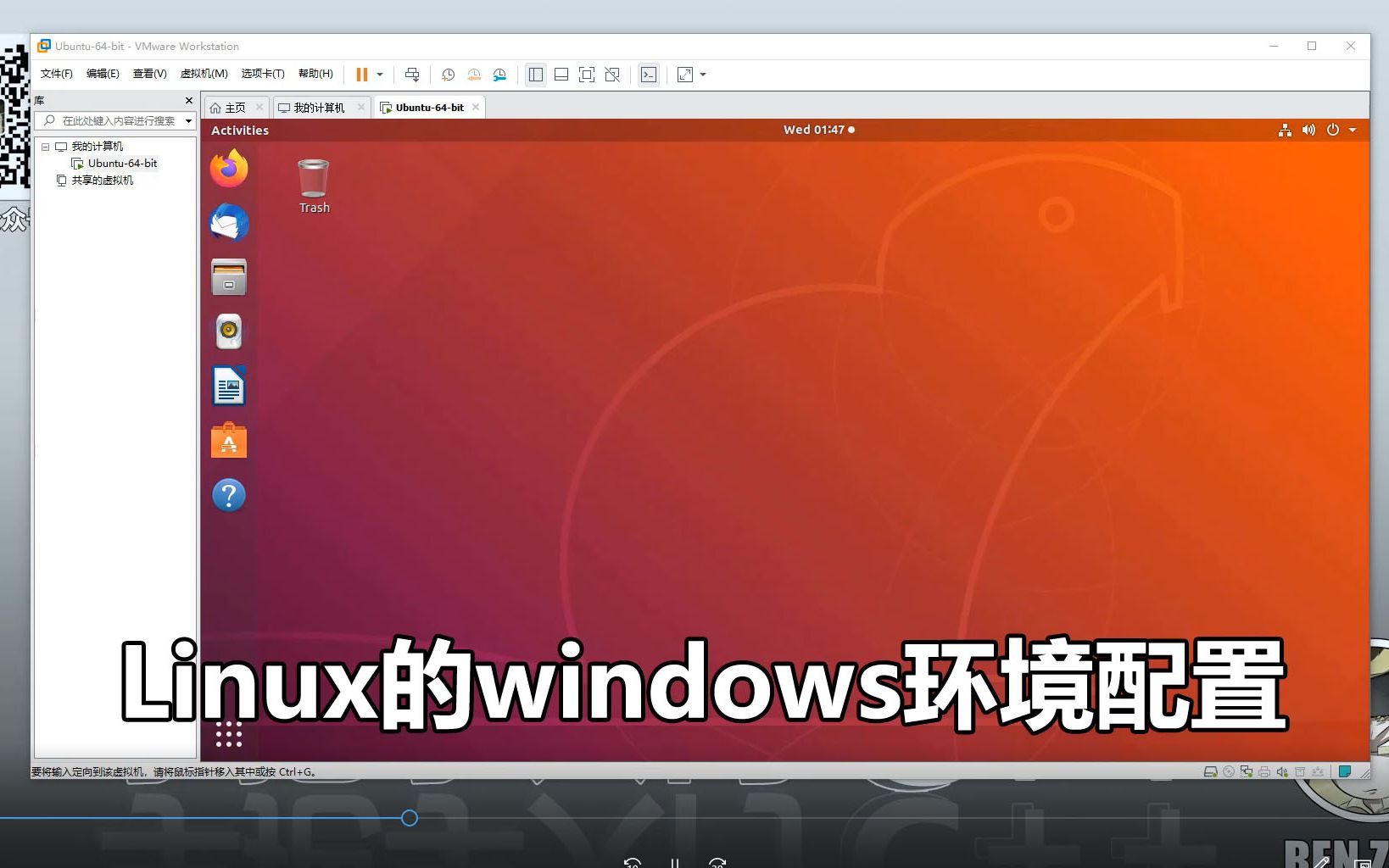This screenshot has height=868, width=1389.
Task: Launch Thunderbird mail from the dock
Action: click(227, 223)
